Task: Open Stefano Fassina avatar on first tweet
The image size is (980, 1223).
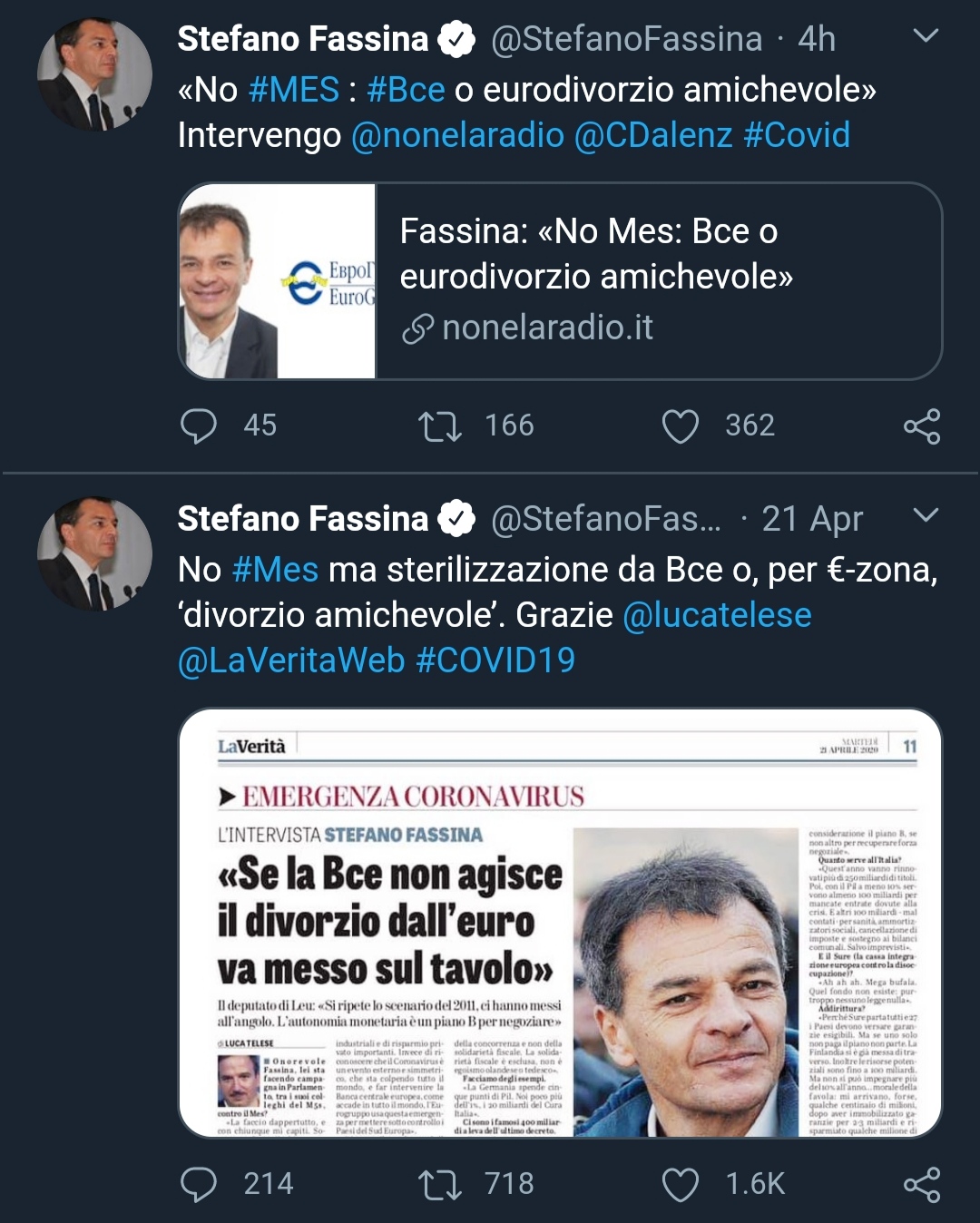Action: 94,74
